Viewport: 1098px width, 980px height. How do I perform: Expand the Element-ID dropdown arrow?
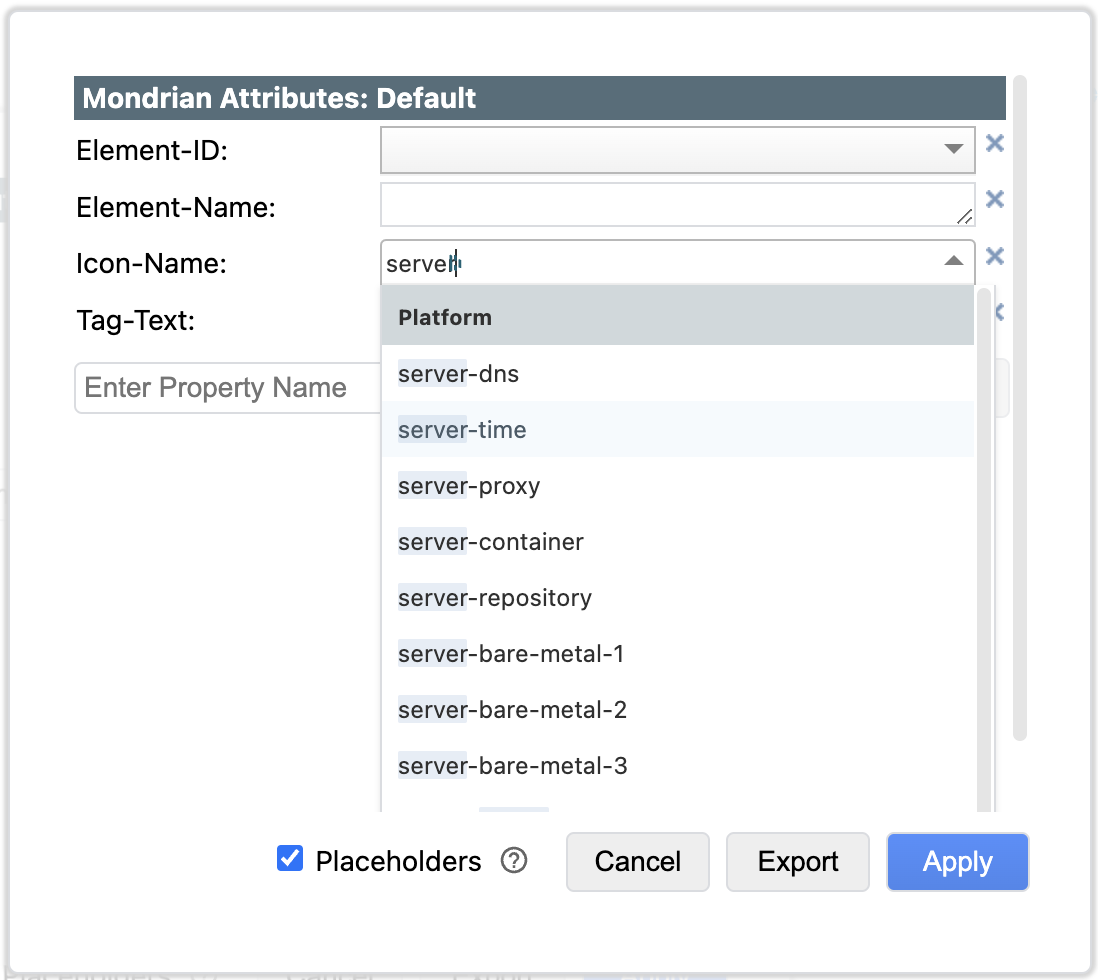(x=953, y=149)
